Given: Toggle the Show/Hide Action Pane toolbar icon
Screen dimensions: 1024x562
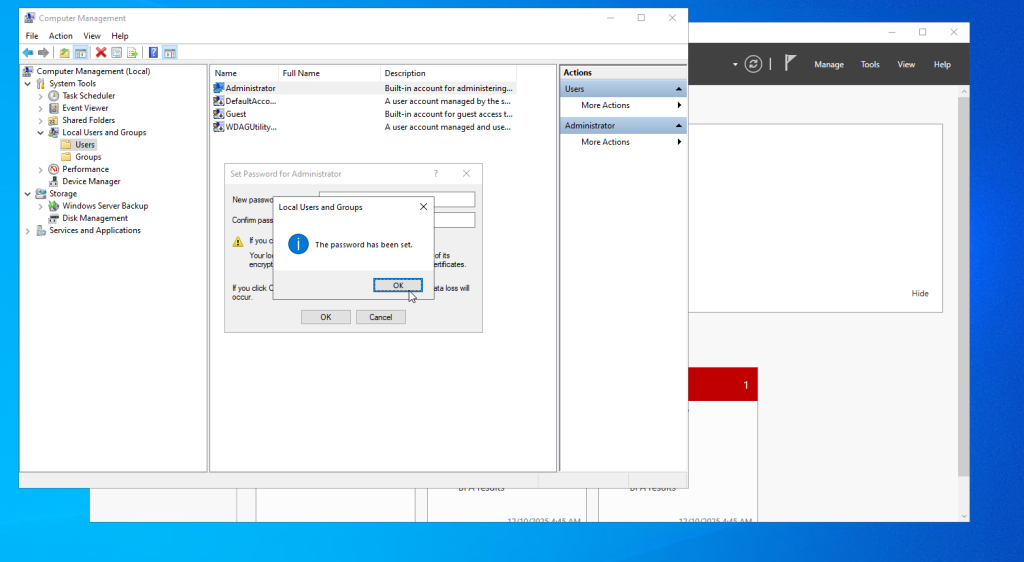Looking at the screenshot, I should [170, 53].
